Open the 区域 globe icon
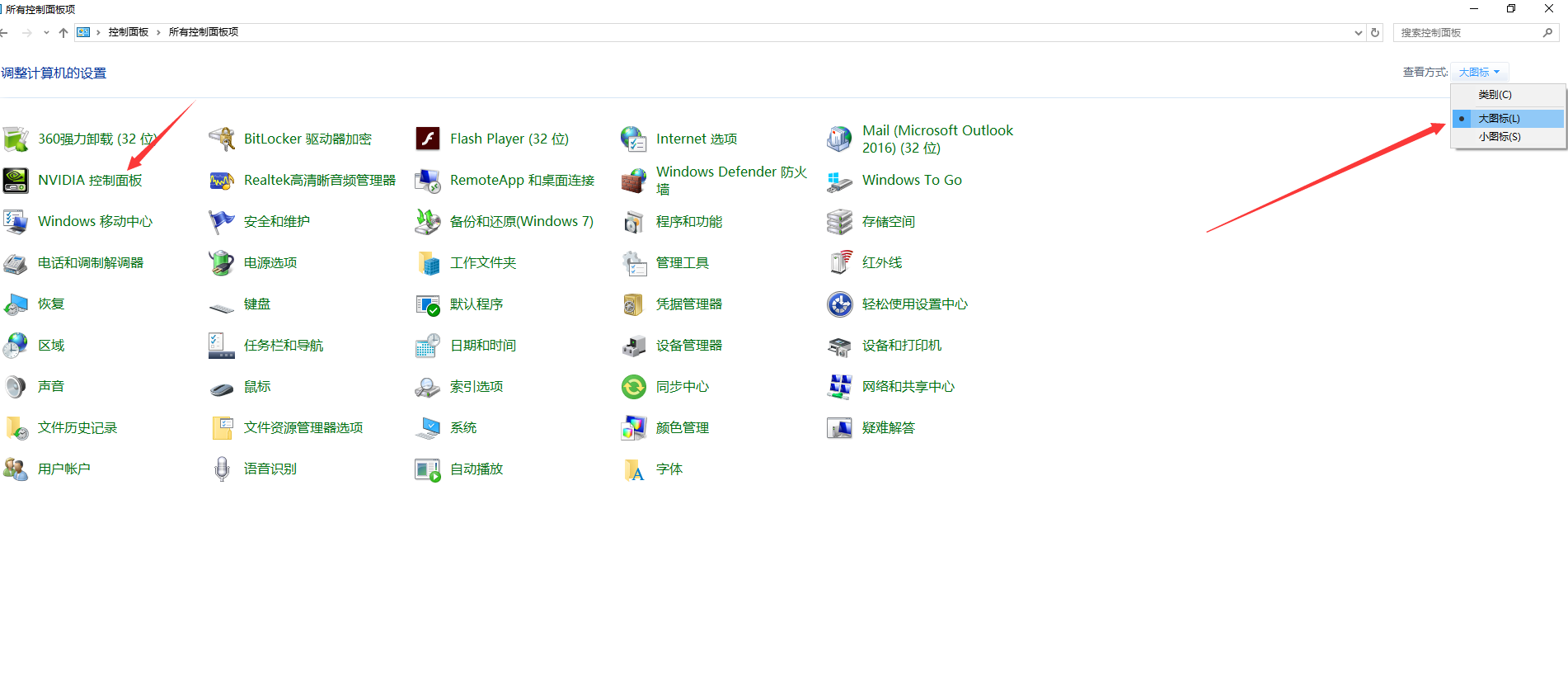Image resolution: width=1568 pixels, height=688 pixels. [x=16, y=345]
